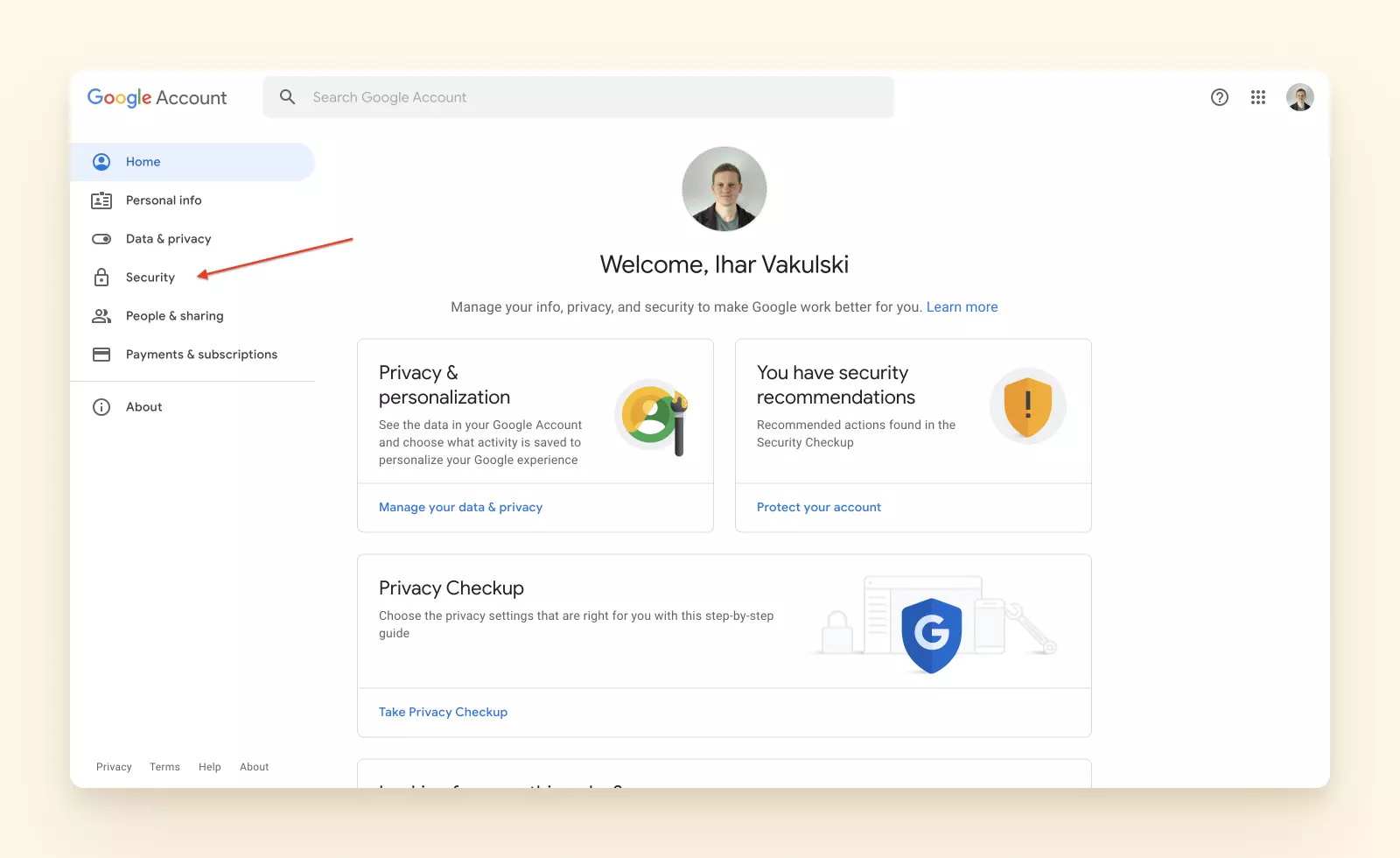Click the search magnifier icon
This screenshot has width=1400, height=858.
pyautogui.click(x=288, y=97)
